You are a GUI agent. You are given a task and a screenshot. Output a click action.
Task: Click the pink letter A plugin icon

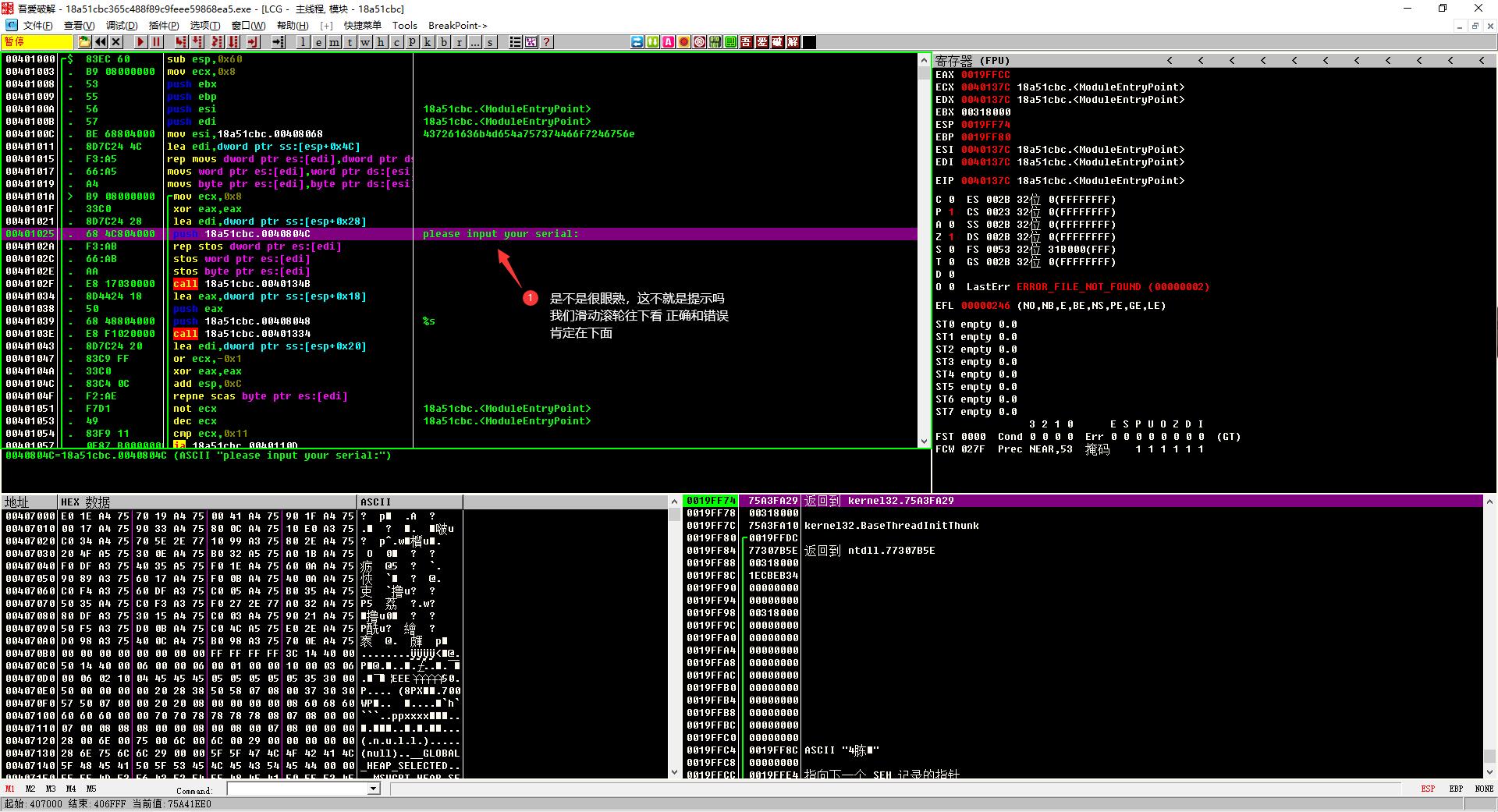tap(669, 42)
